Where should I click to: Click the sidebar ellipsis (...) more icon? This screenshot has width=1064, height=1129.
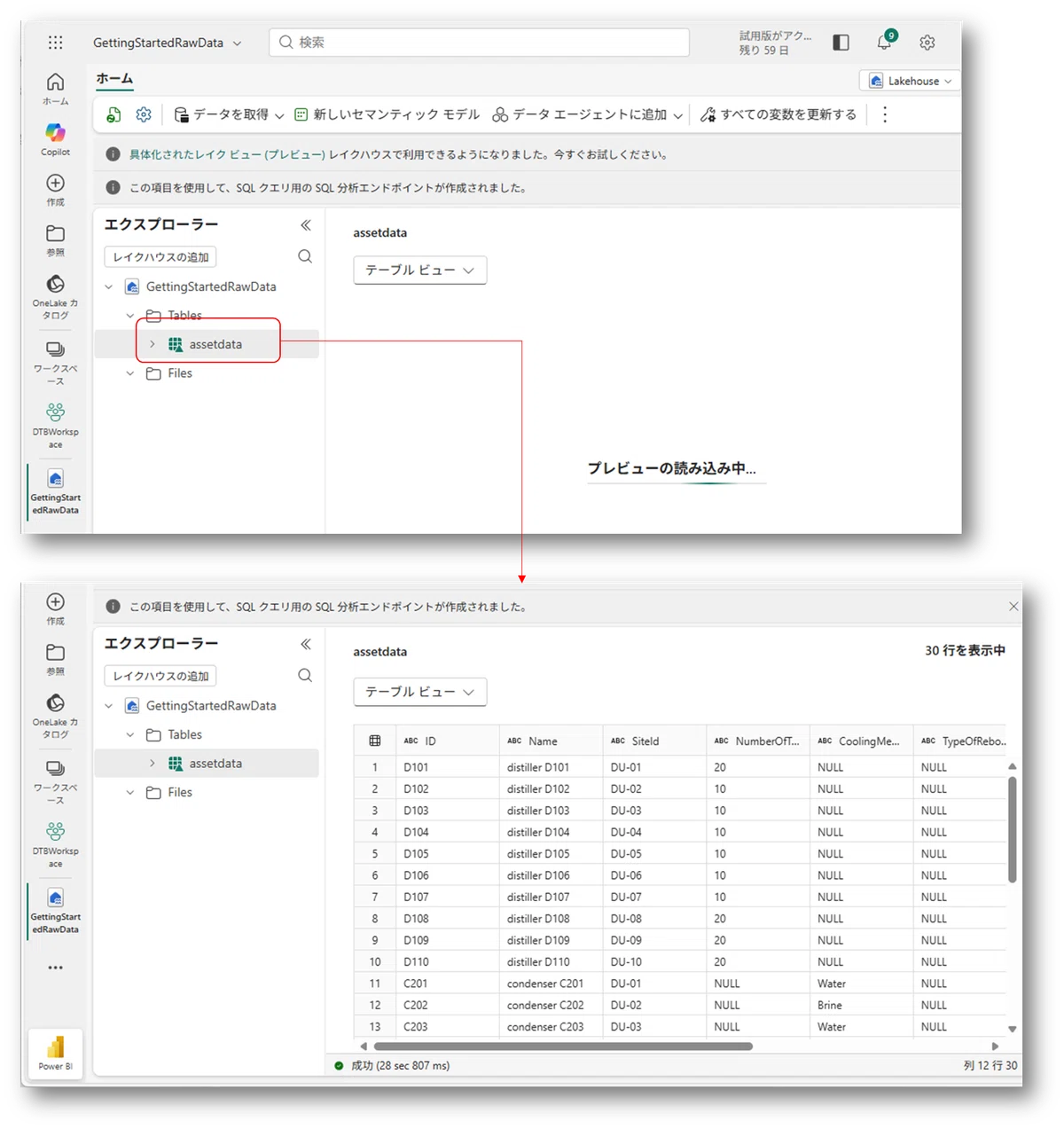tap(55, 968)
